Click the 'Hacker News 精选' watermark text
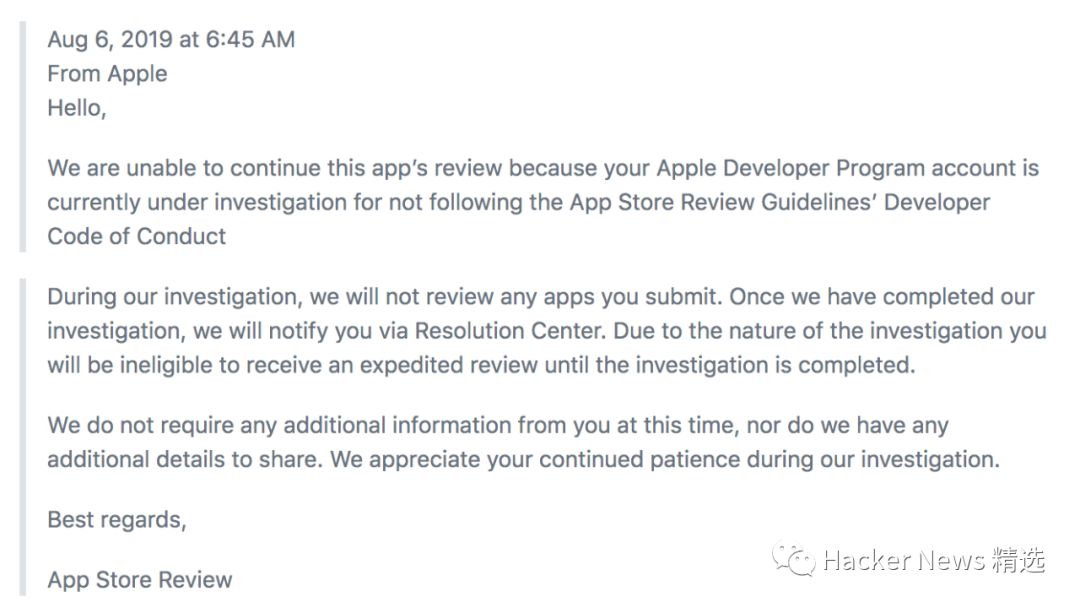Screen dimensions: 1080x608 (934, 560)
